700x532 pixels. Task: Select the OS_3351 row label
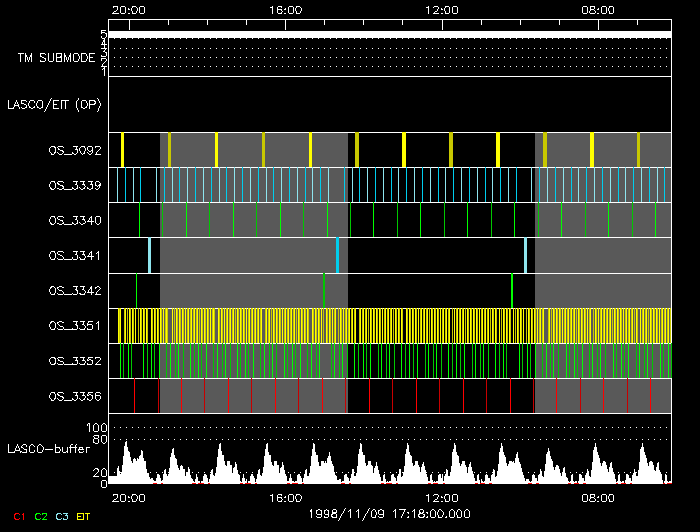(74, 325)
